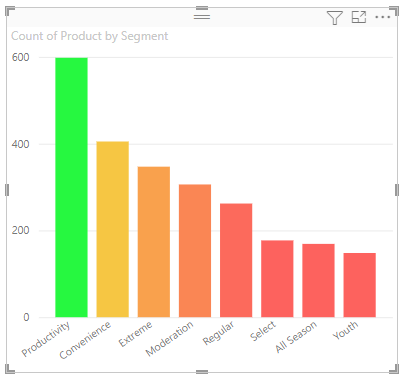
Task: Select the Select segment bar
Action: click(277, 279)
